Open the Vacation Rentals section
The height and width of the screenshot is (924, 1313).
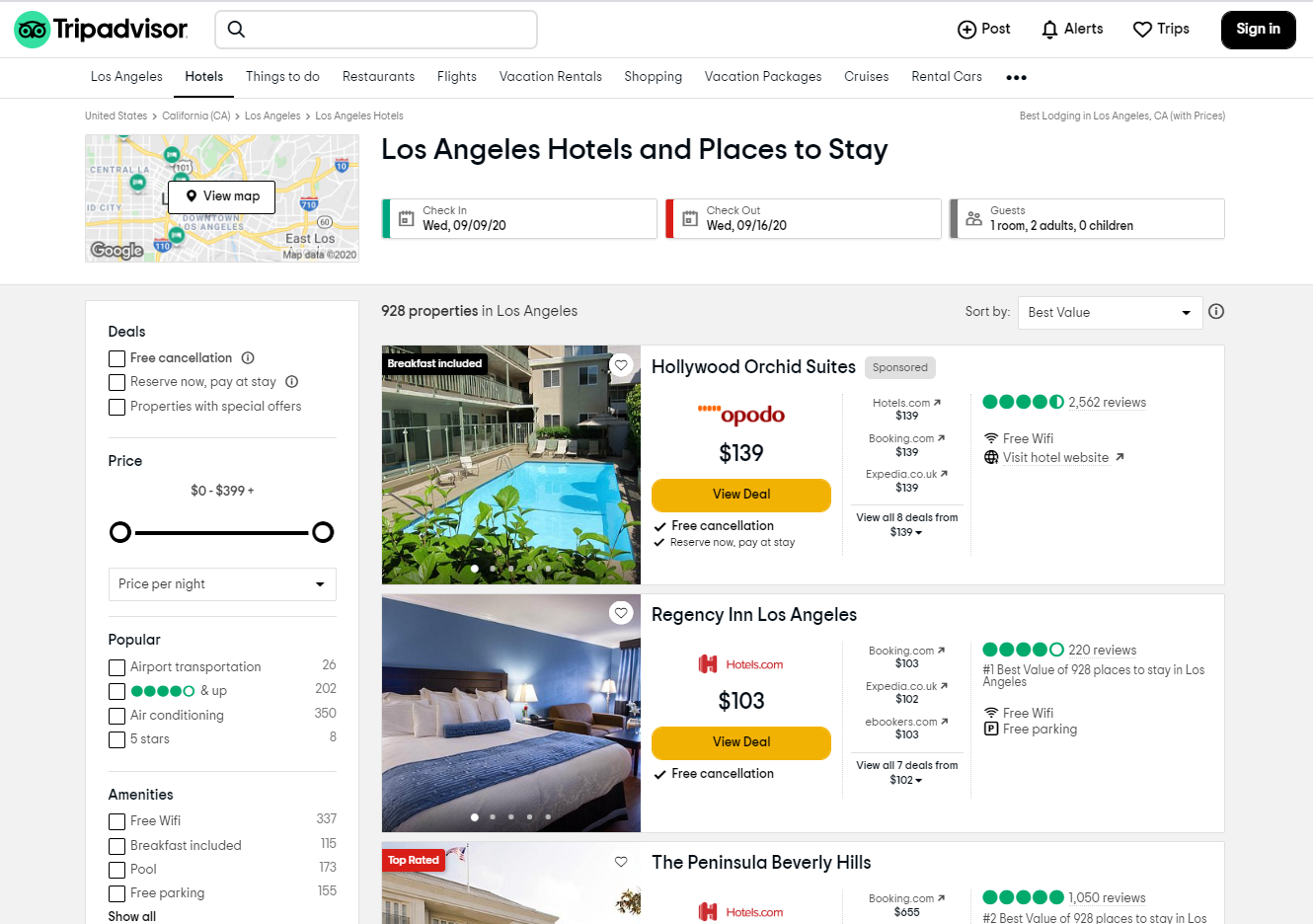(x=550, y=76)
